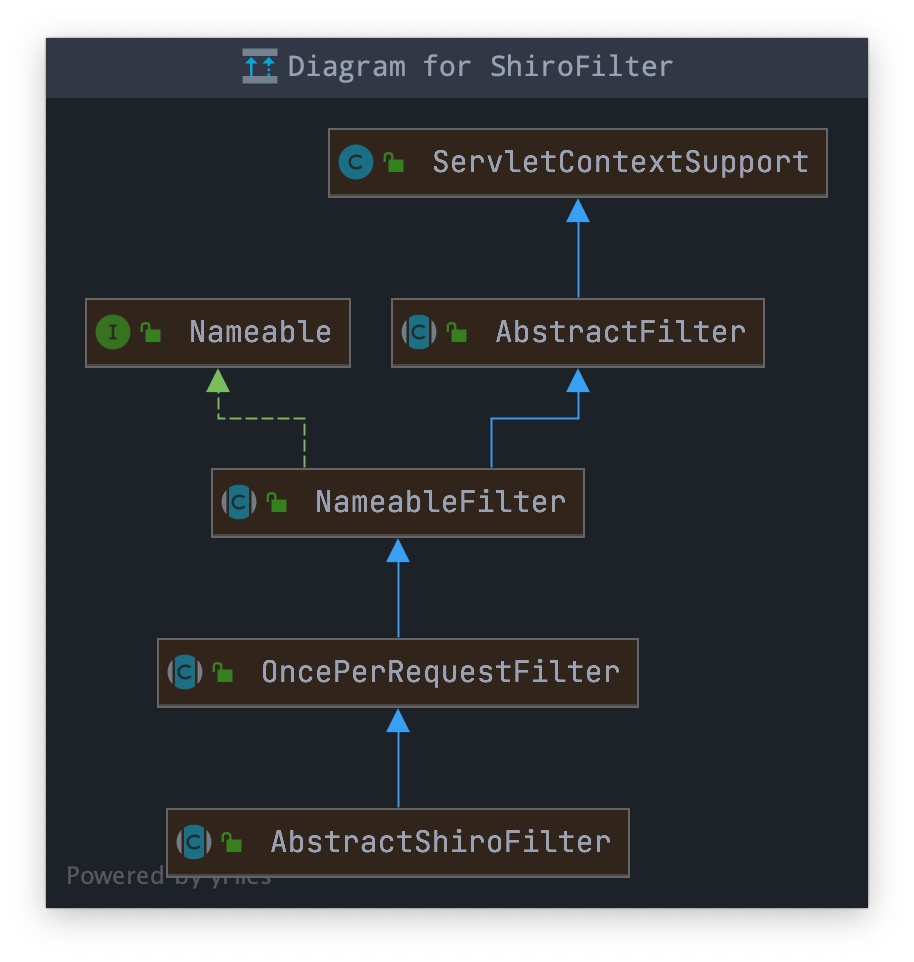Select the OncePerRequestFilter node label

point(440,672)
